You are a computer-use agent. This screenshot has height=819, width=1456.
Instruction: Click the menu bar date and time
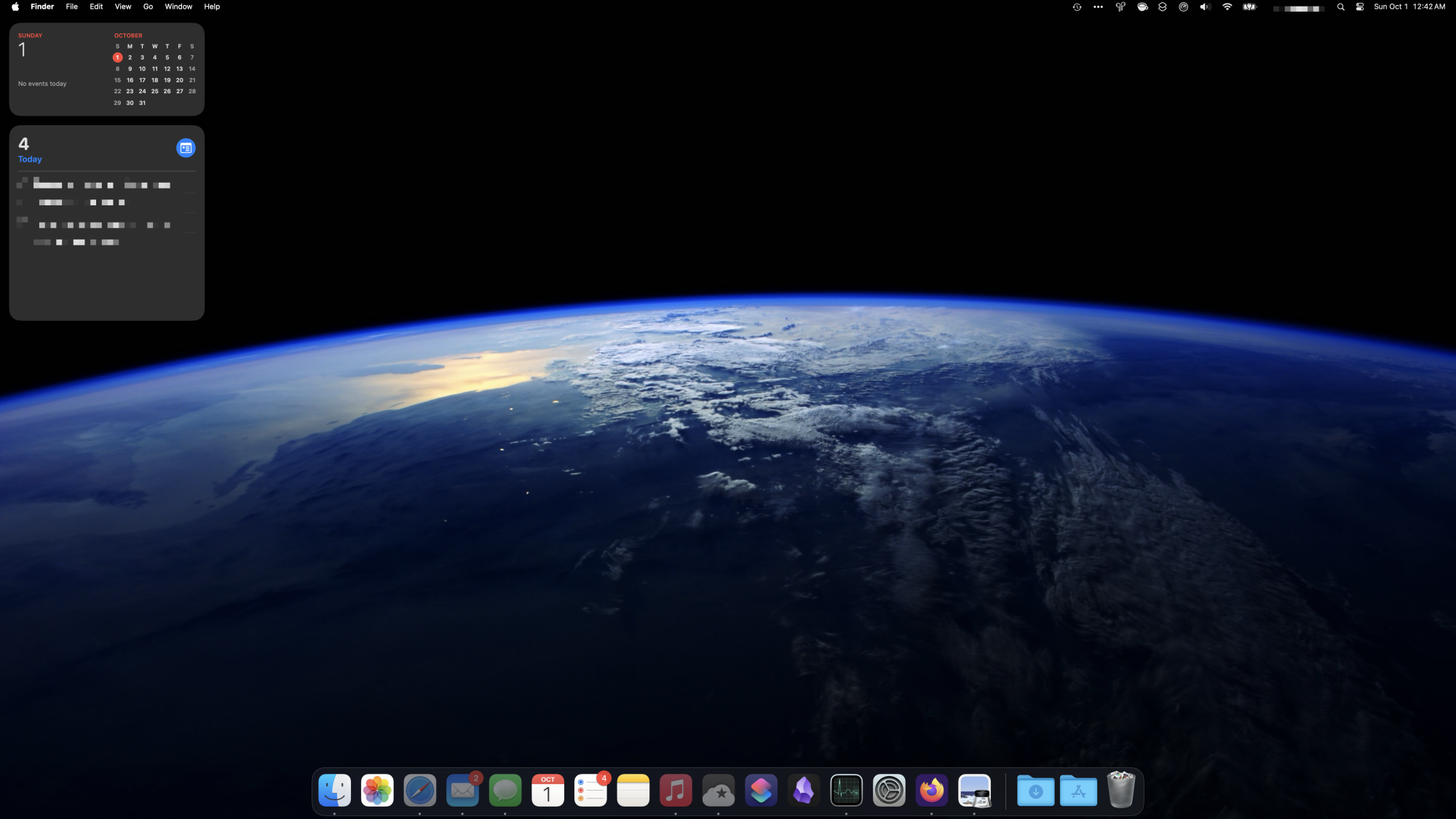tap(1409, 7)
